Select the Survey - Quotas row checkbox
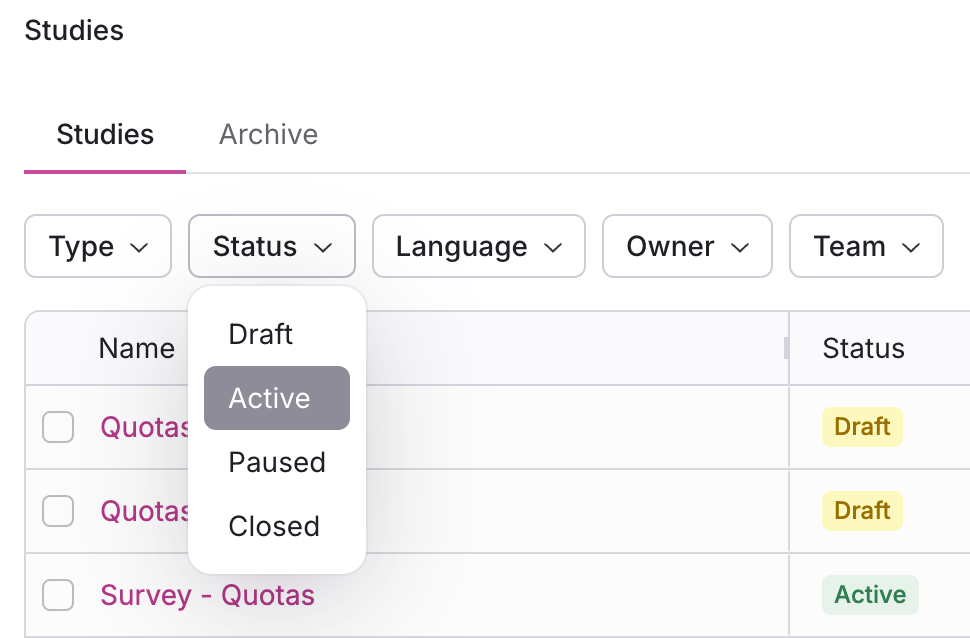970x638 pixels. tap(58, 596)
